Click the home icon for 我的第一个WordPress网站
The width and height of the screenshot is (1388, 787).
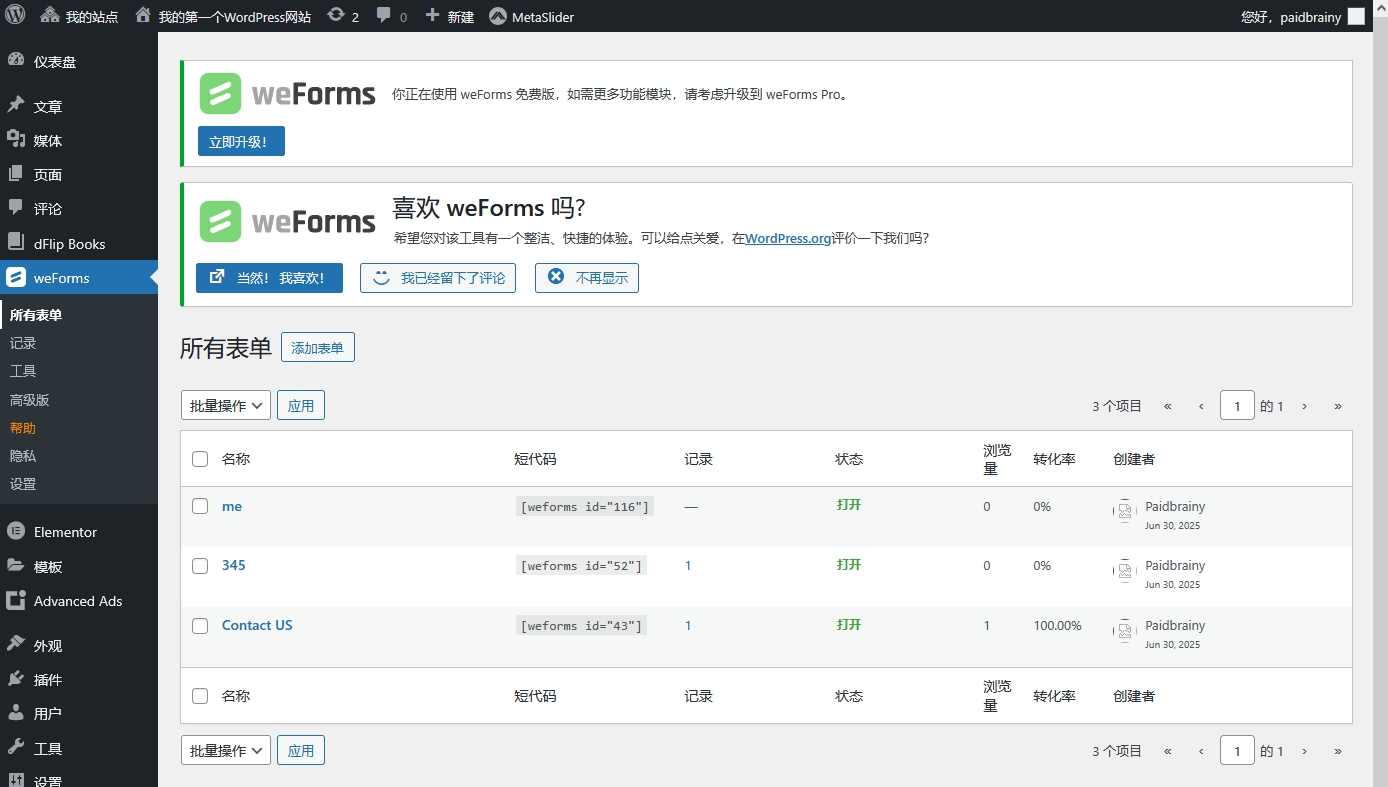point(143,16)
